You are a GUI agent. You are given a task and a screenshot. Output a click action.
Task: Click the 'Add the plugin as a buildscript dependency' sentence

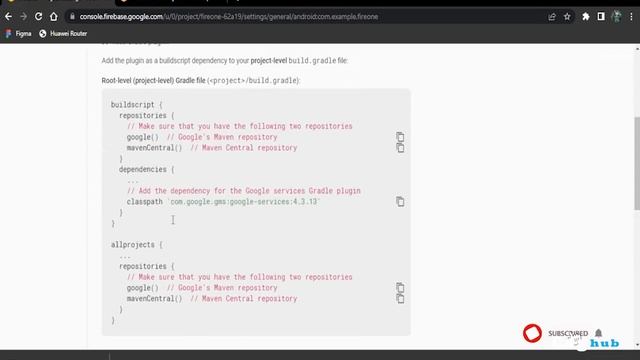point(224,60)
